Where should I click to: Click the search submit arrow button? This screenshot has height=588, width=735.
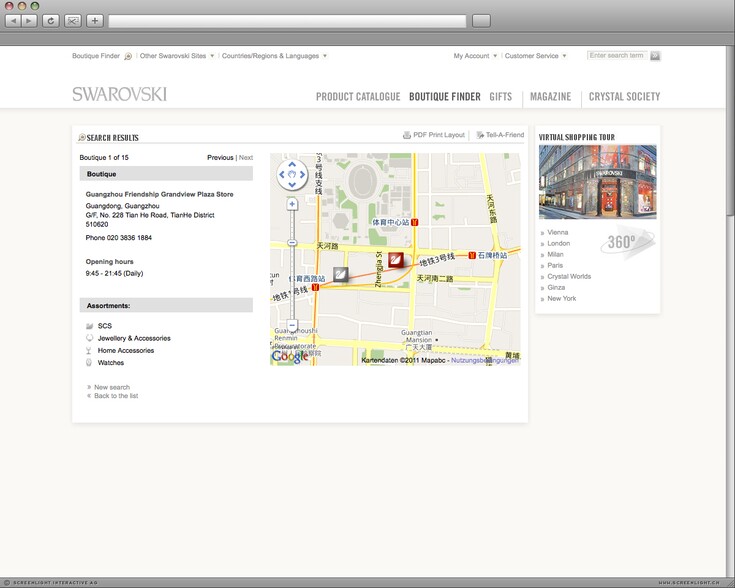(x=655, y=56)
